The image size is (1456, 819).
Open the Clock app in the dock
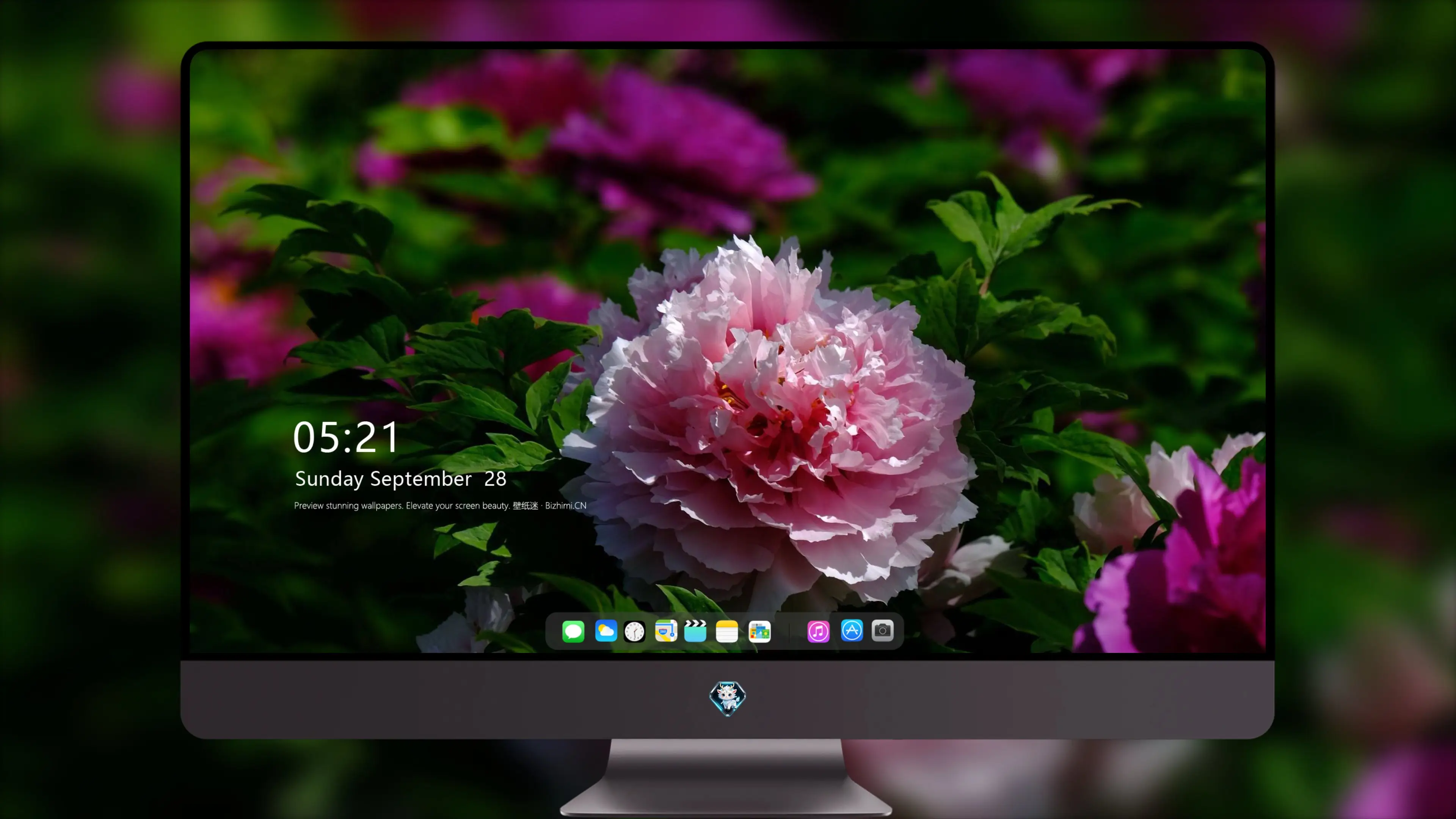click(x=634, y=631)
